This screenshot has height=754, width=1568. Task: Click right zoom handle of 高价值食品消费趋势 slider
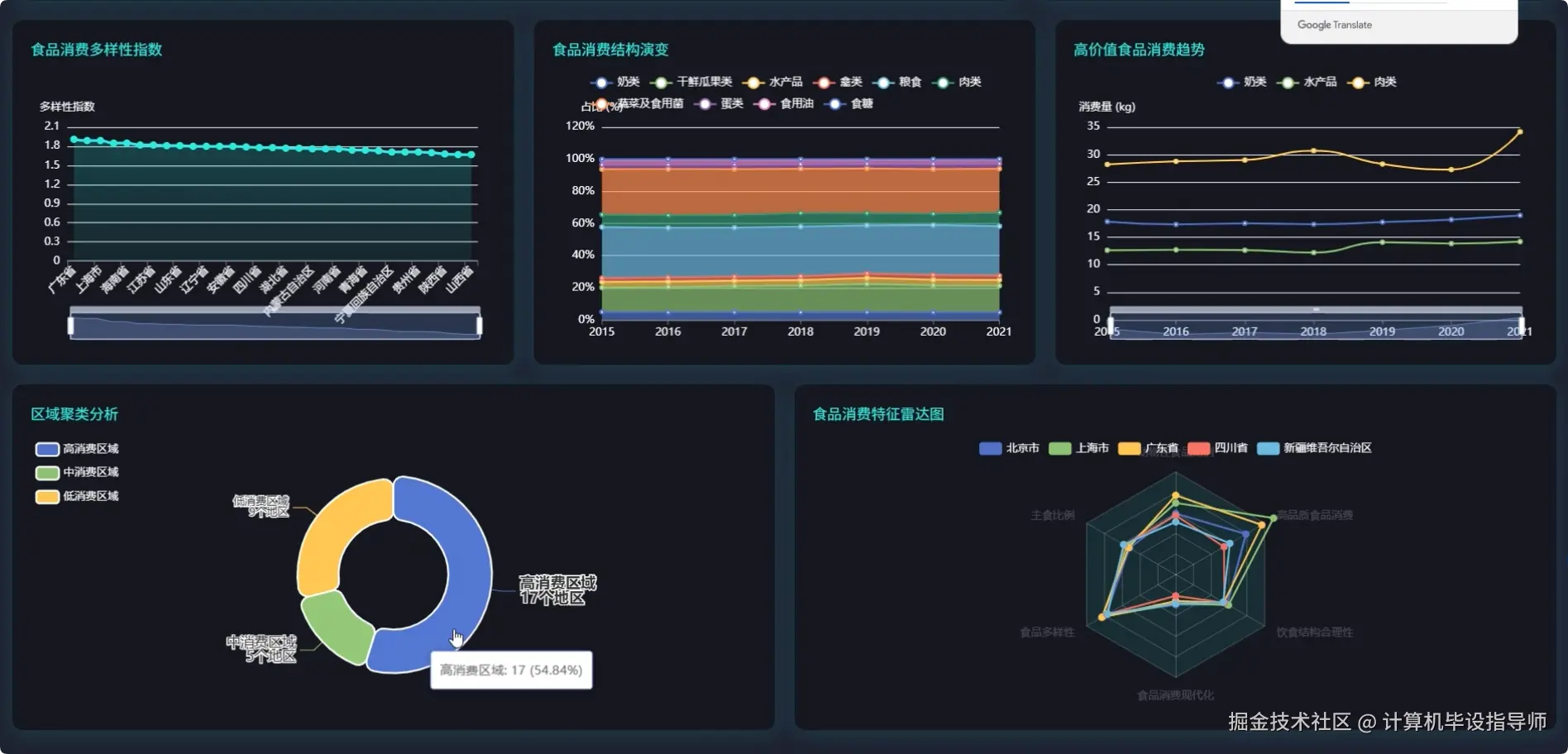click(x=1522, y=326)
